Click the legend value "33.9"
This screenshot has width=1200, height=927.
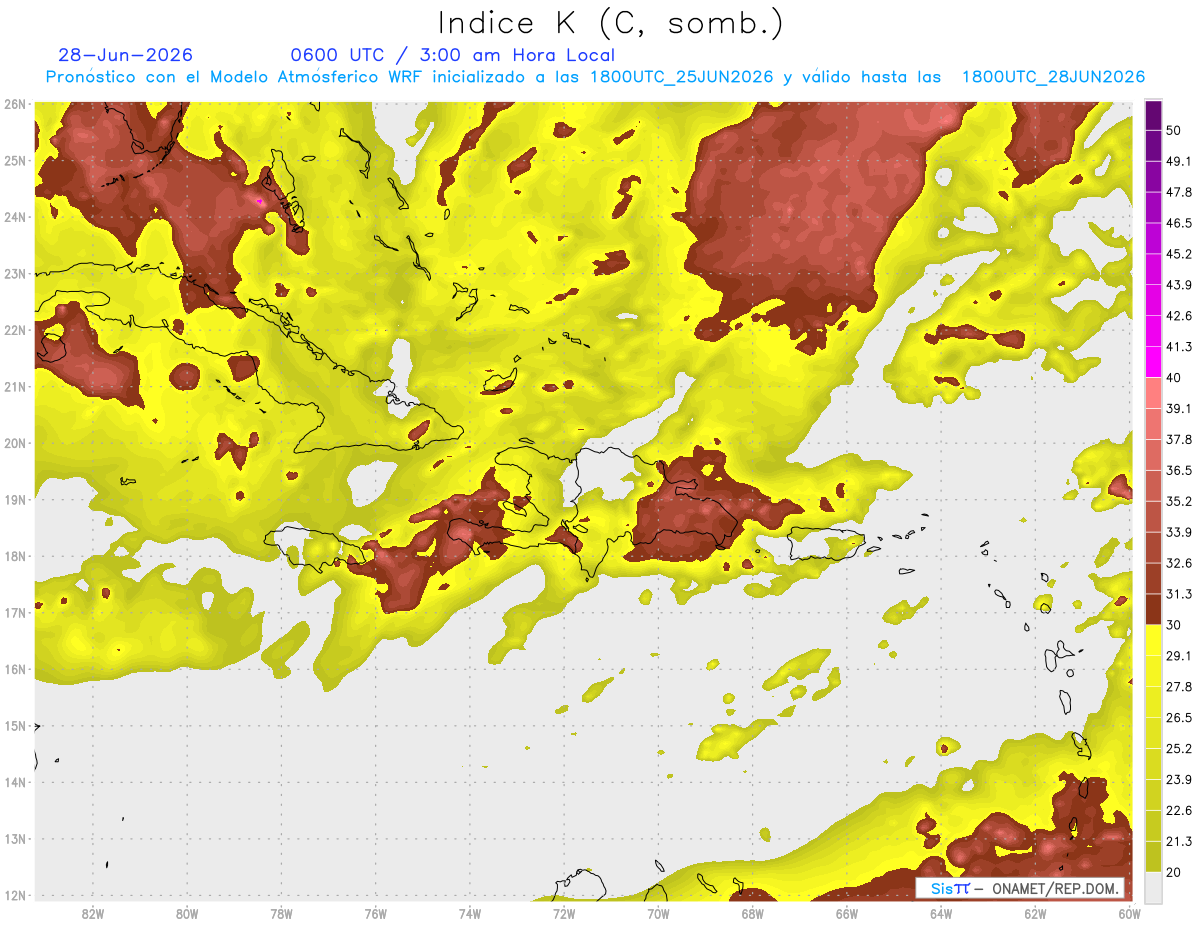pyautogui.click(x=1179, y=532)
